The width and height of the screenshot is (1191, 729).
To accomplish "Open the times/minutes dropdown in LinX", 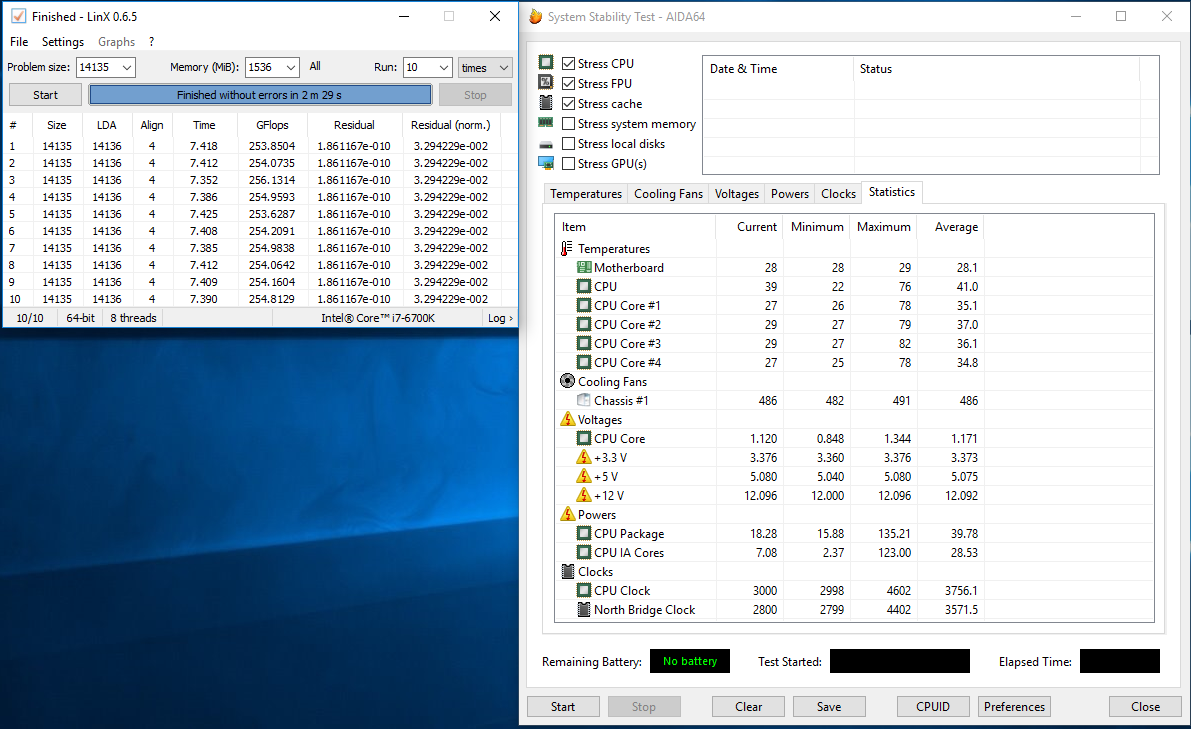I will coord(485,68).
